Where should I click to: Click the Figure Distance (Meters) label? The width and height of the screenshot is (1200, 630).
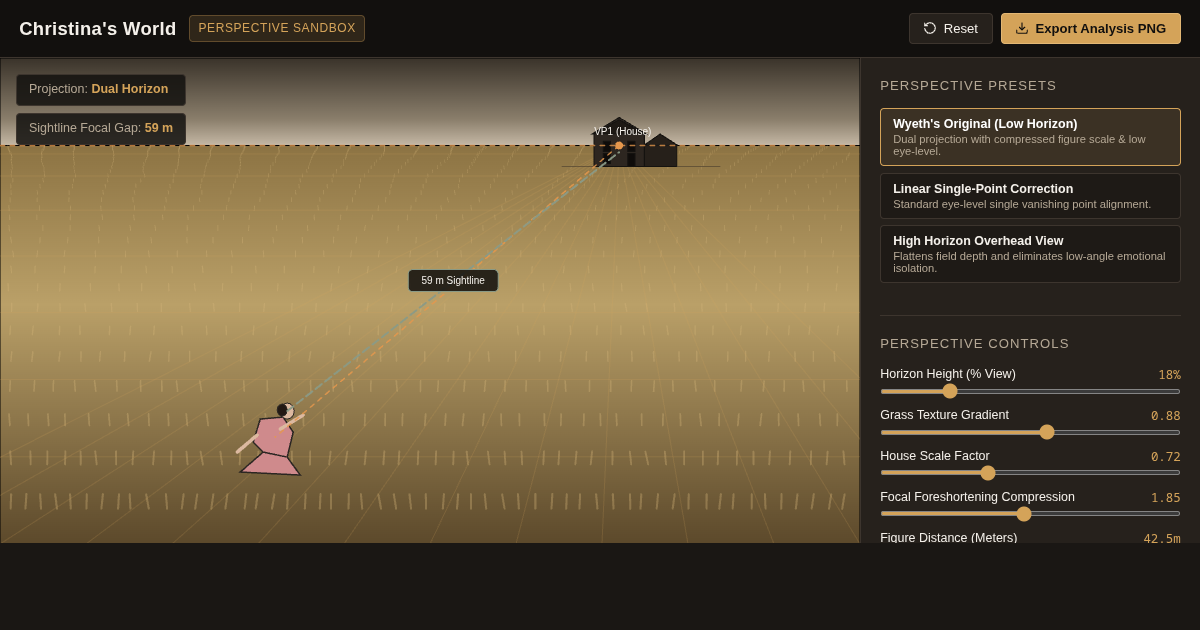[x=948, y=538]
